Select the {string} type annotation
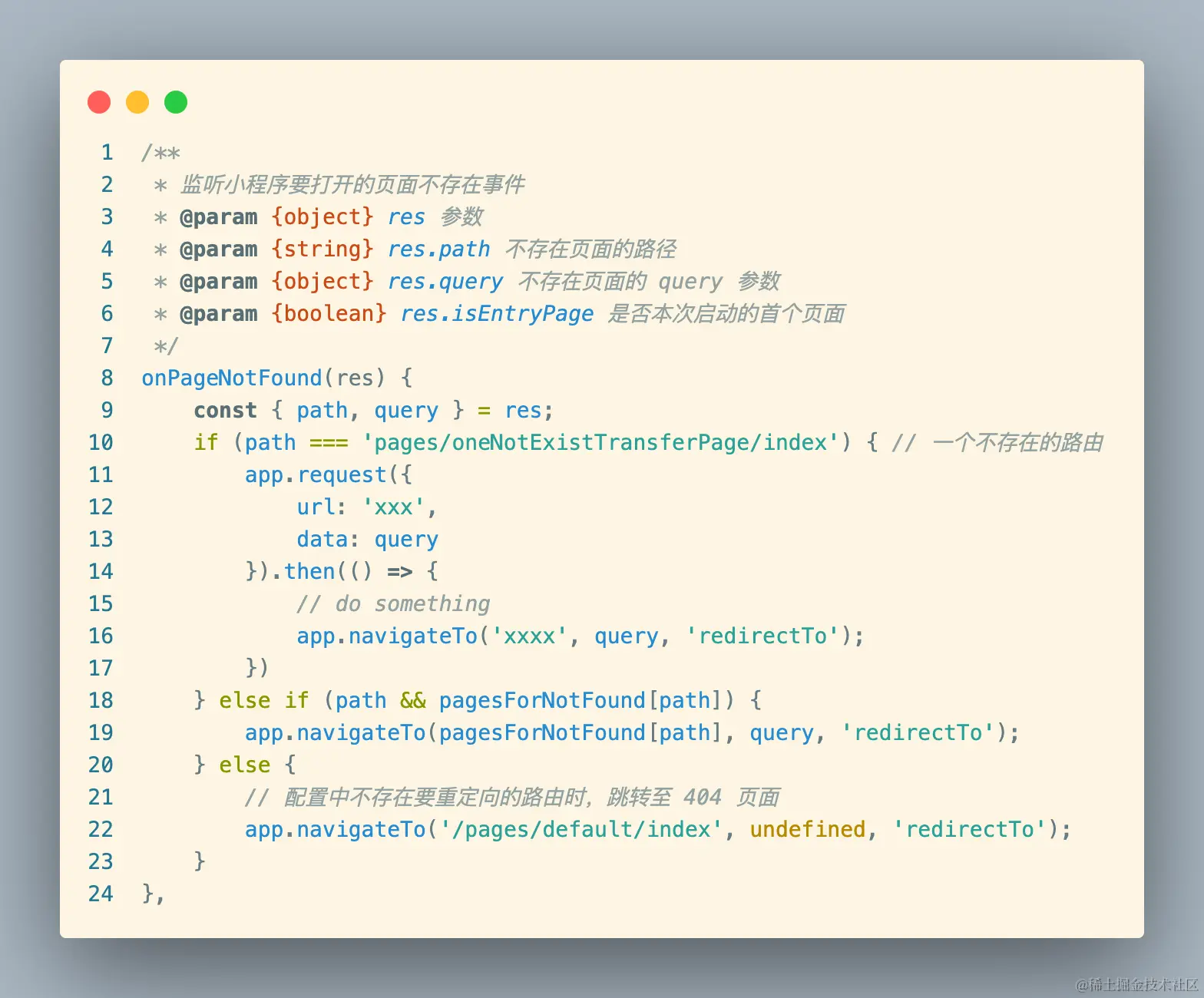The height and width of the screenshot is (998, 1204). 322,249
